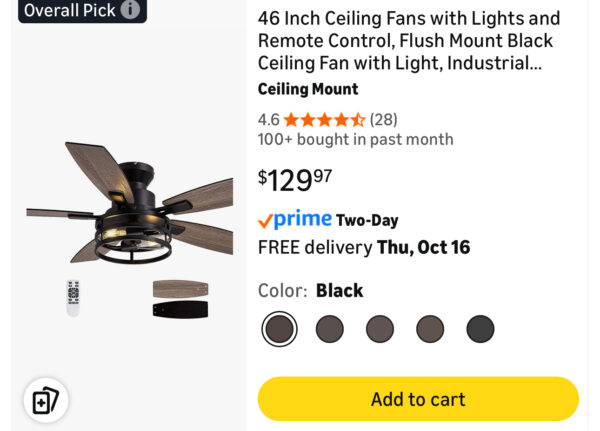Click the remote control picture in the image
Image resolution: width=600 pixels, height=431 pixels.
point(73,297)
